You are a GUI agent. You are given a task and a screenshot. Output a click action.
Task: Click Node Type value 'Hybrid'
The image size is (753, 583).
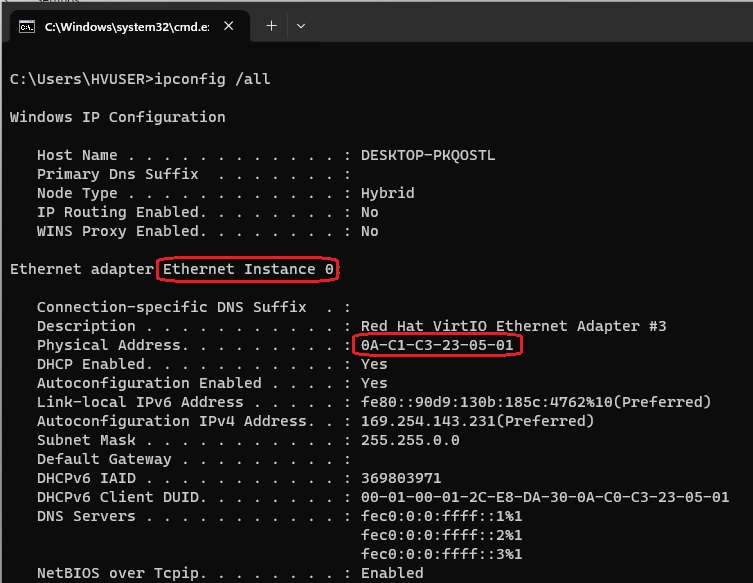[x=388, y=193]
